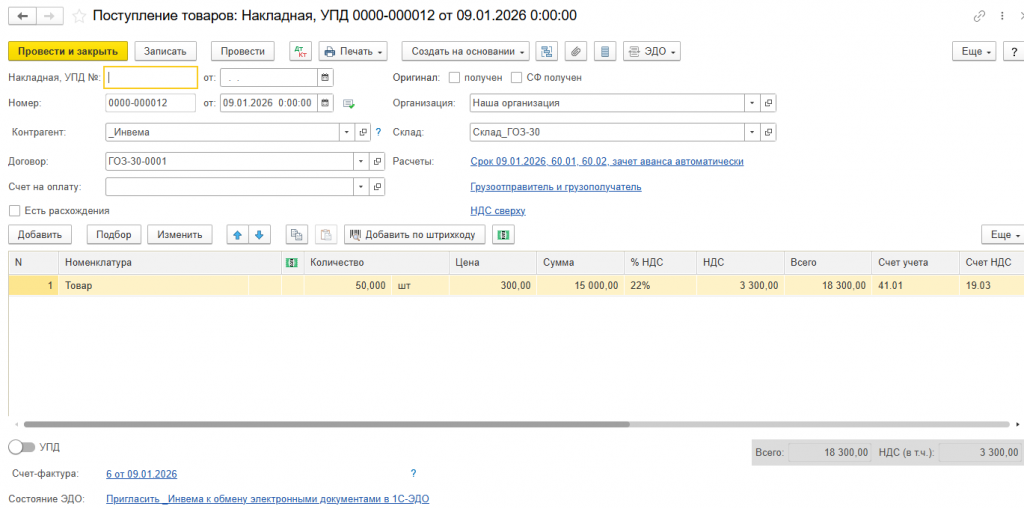1024x509 pixels.
Task: Click the invite _Инвема to 1С-ЭДО link
Action: 268,499
